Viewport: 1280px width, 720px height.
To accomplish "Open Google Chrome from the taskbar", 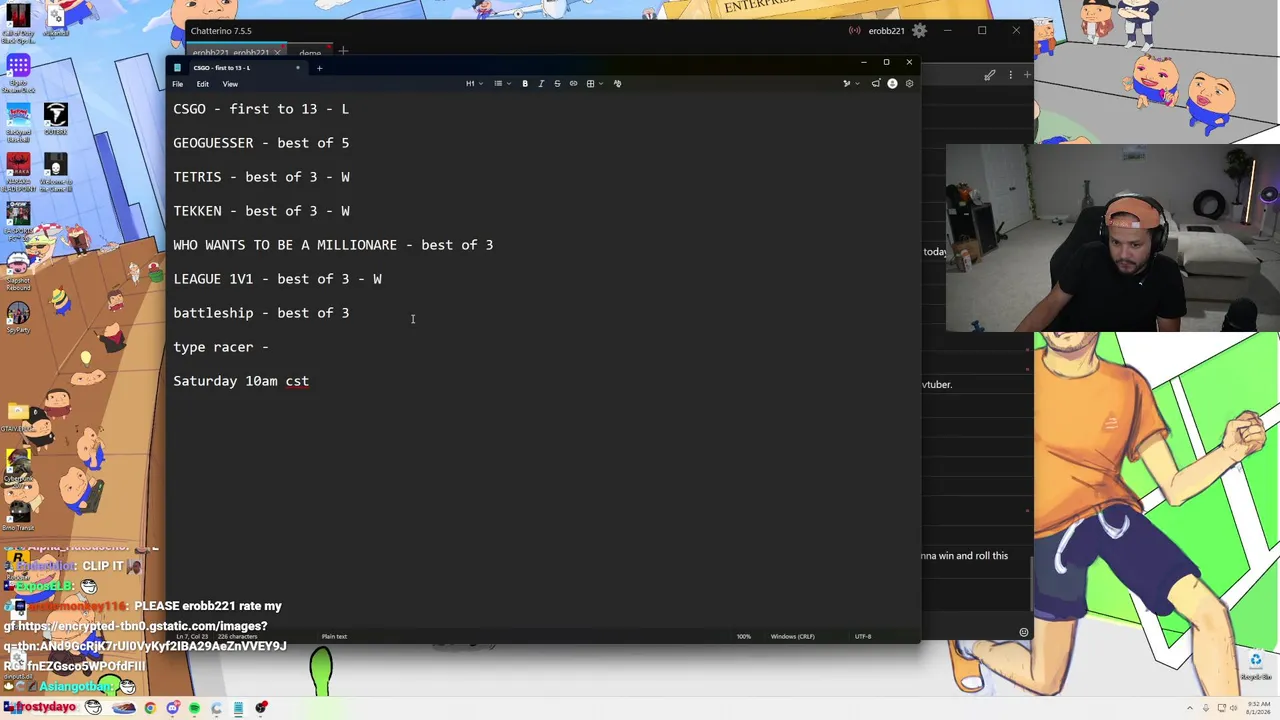I will [150, 708].
